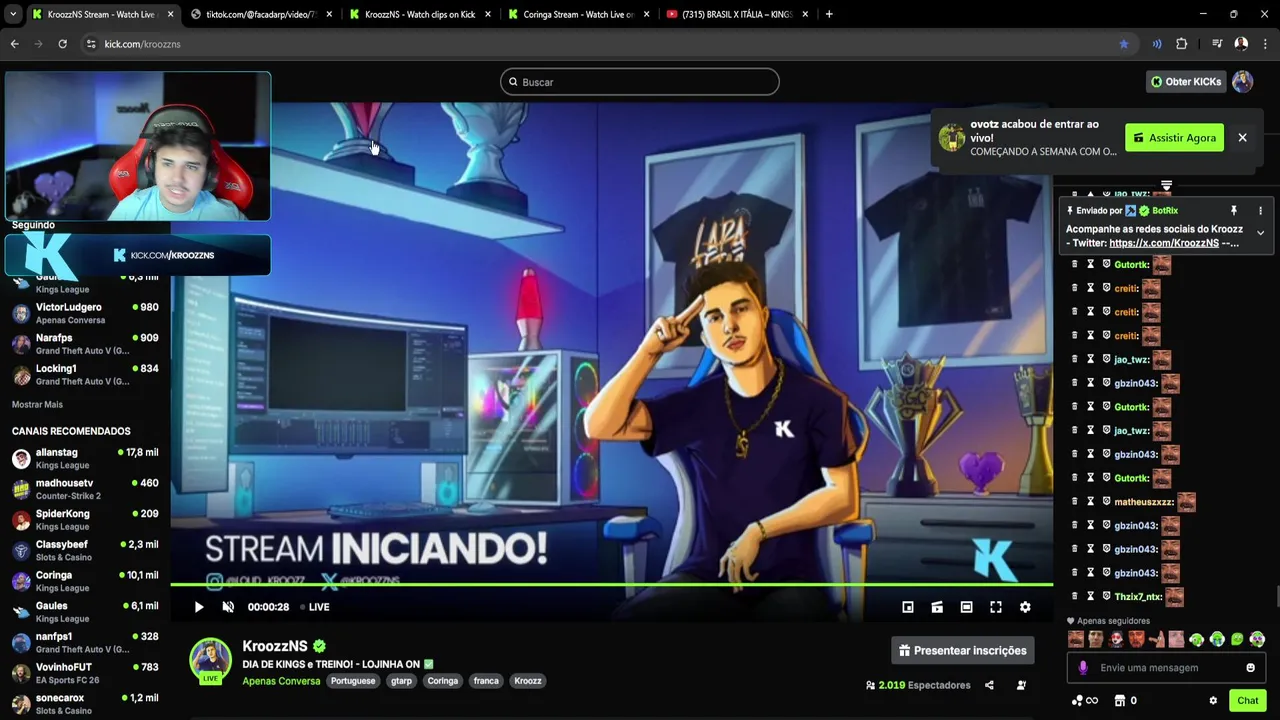Click Obter KICKs button

pos(1185,82)
